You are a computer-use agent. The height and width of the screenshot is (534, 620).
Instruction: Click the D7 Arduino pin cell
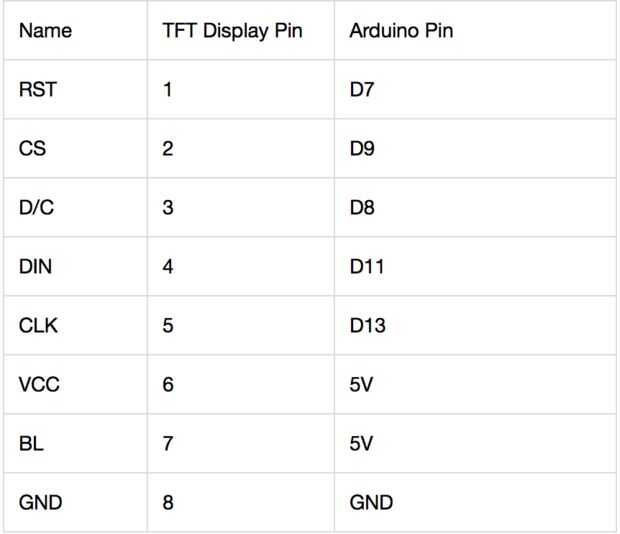coord(362,90)
